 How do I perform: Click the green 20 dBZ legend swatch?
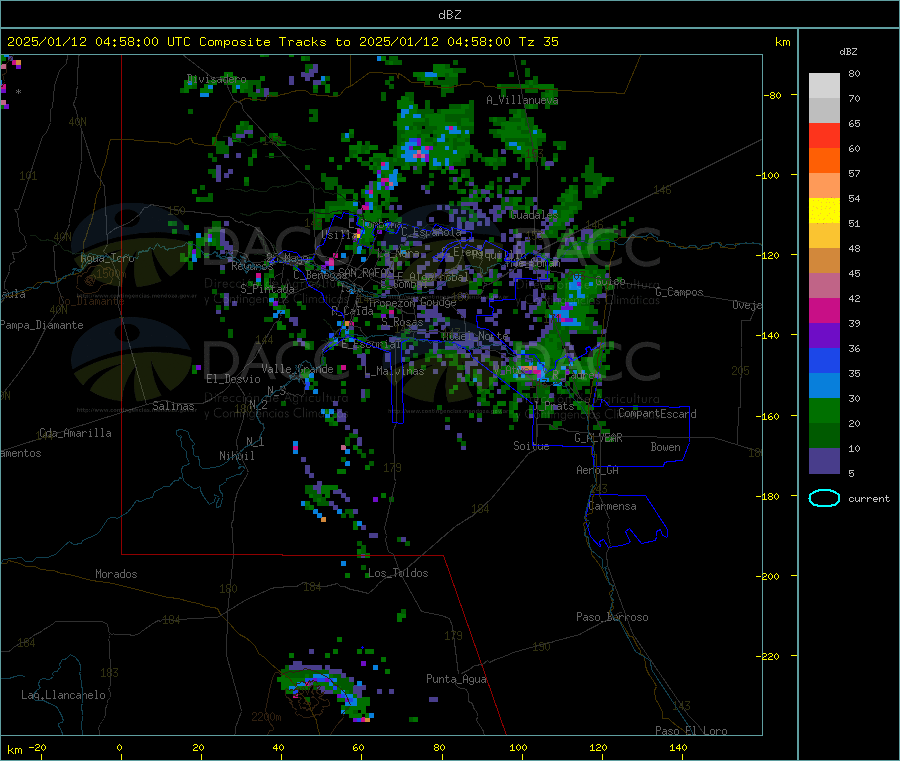pyautogui.click(x=824, y=410)
